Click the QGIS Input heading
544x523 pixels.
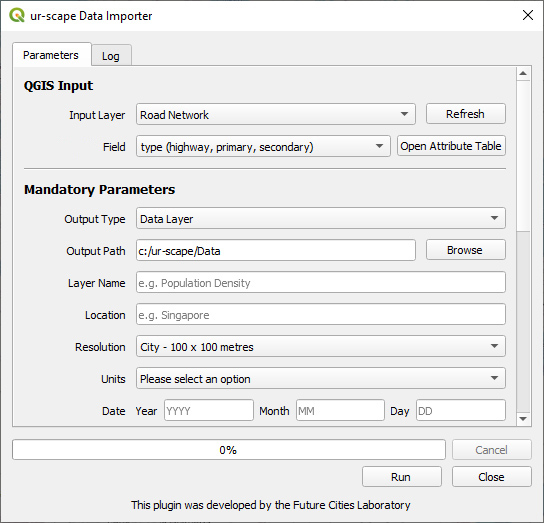pyautogui.click(x=58, y=85)
